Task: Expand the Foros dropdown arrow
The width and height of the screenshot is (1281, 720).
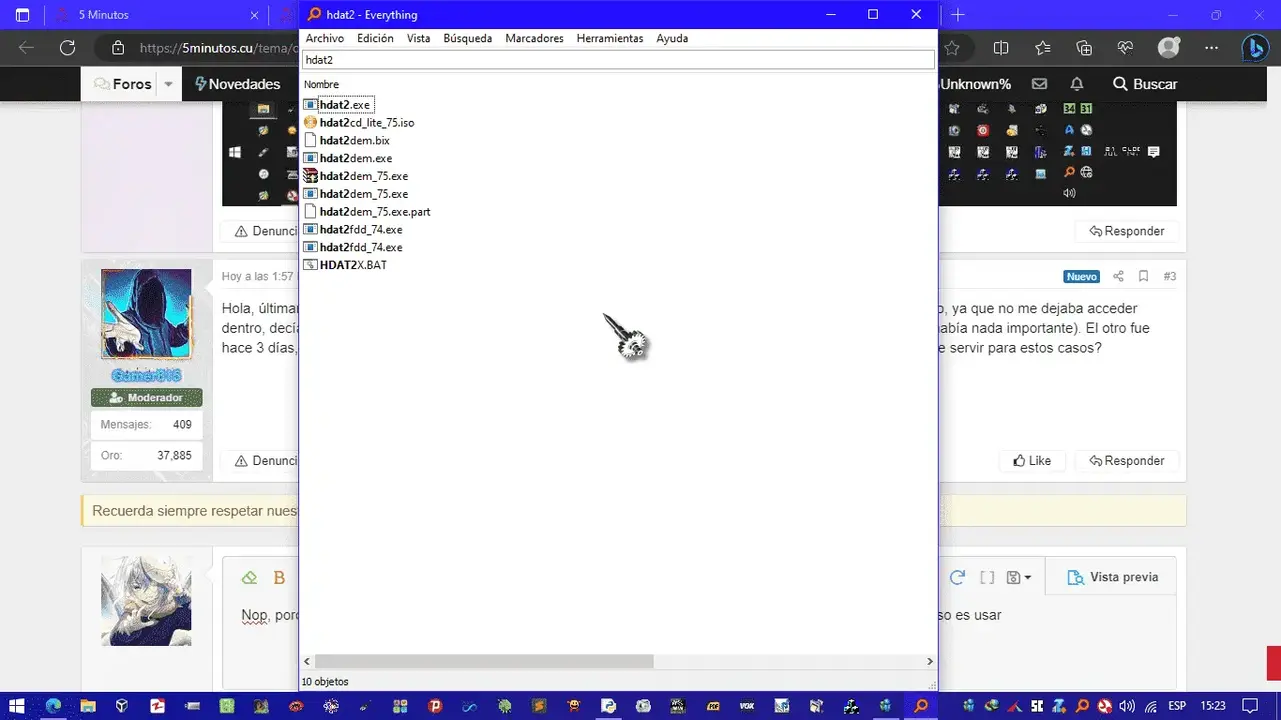Action: (168, 84)
